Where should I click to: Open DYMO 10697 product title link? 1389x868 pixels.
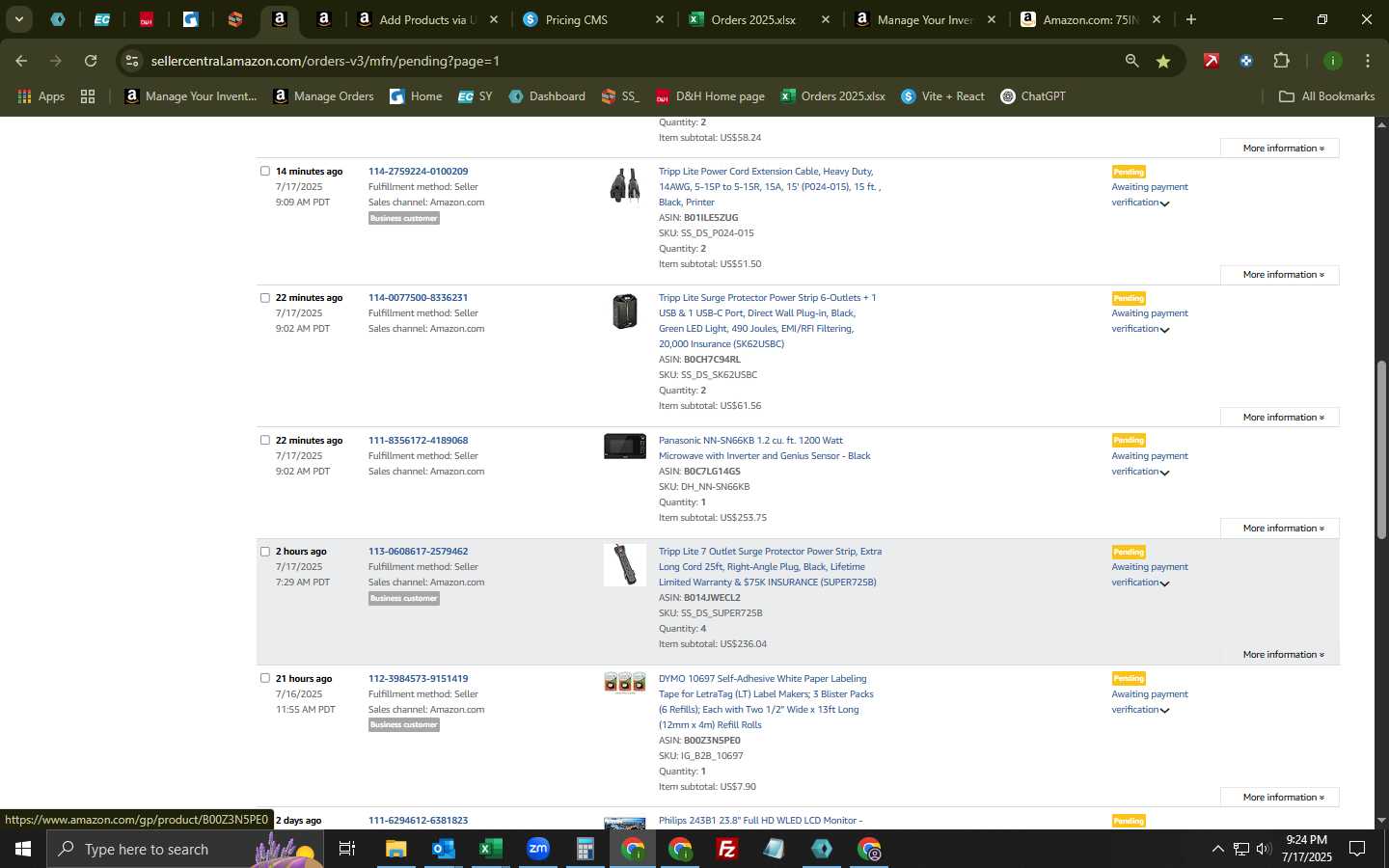pyautogui.click(x=767, y=702)
